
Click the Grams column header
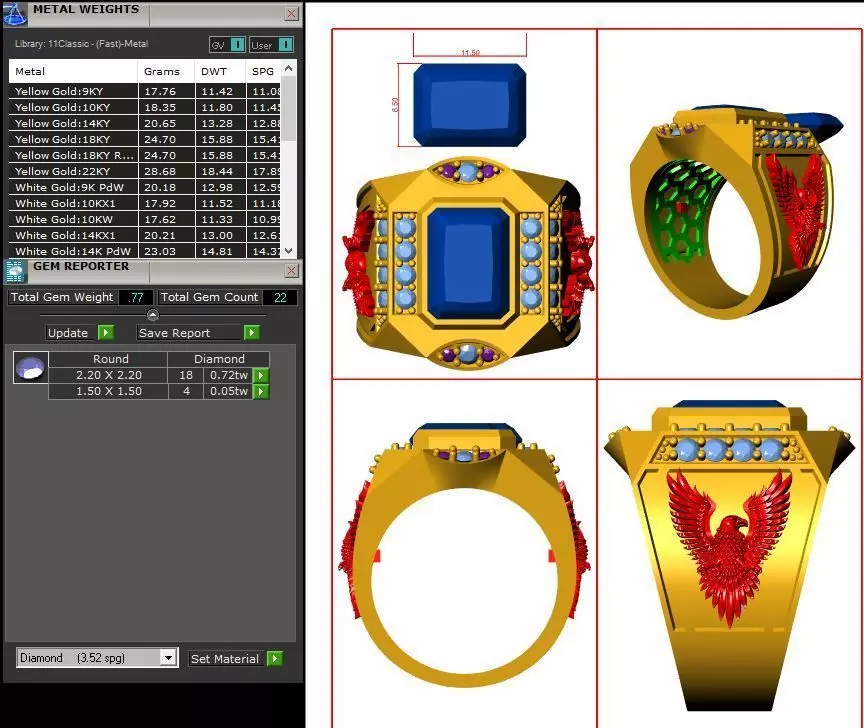pos(166,71)
